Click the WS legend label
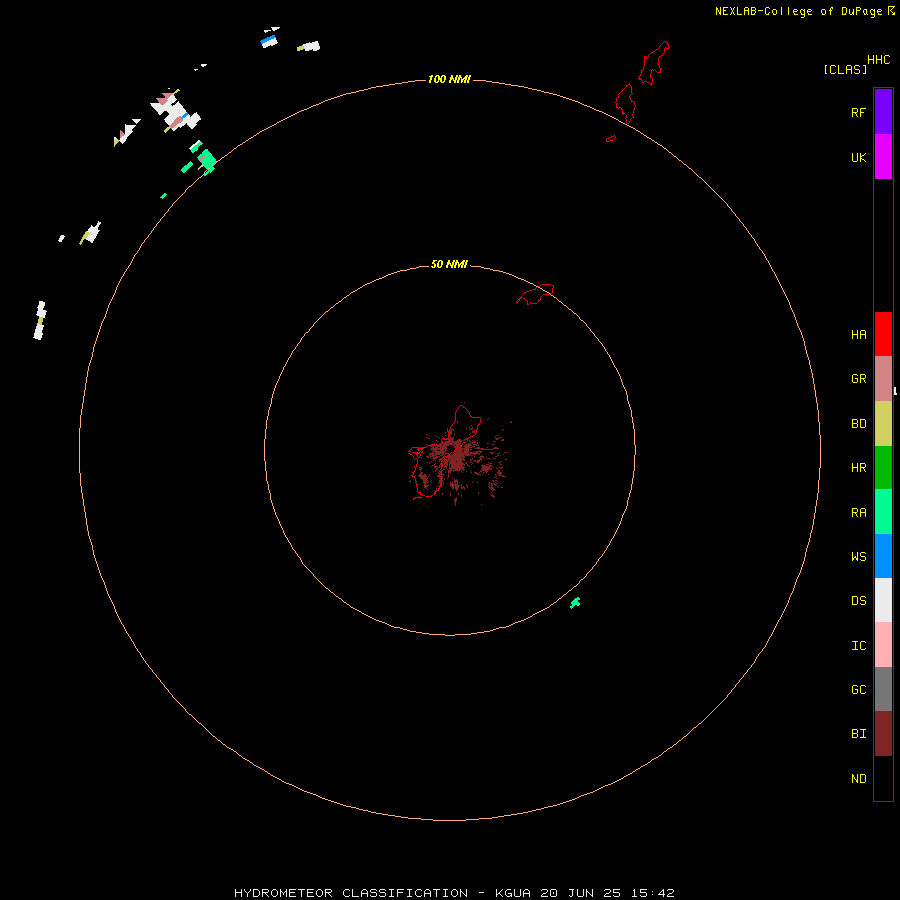 [859, 556]
